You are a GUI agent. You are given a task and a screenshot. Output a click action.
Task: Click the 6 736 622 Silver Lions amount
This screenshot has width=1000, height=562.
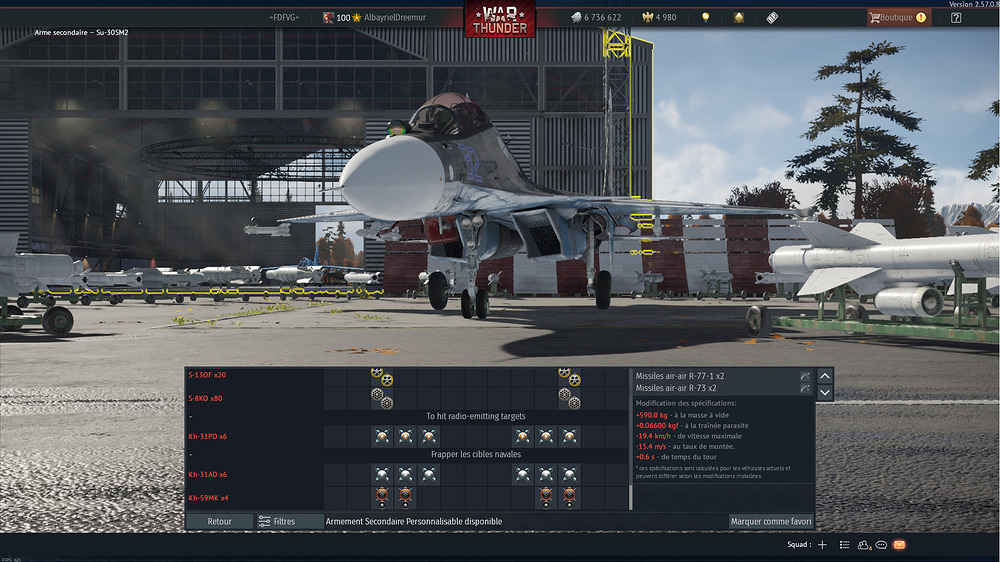[603, 18]
